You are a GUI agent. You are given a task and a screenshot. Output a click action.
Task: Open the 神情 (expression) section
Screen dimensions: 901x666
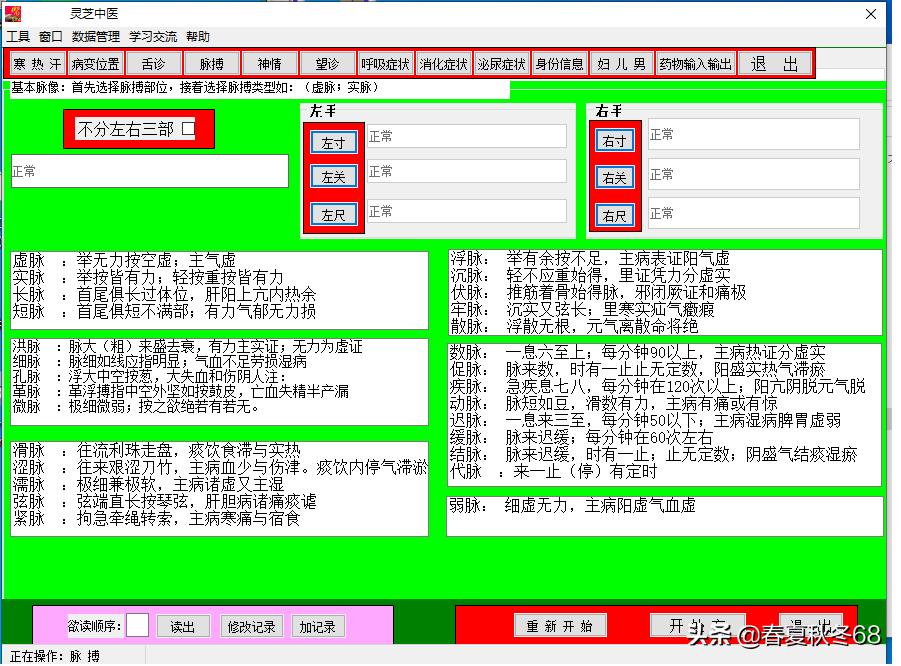click(271, 62)
